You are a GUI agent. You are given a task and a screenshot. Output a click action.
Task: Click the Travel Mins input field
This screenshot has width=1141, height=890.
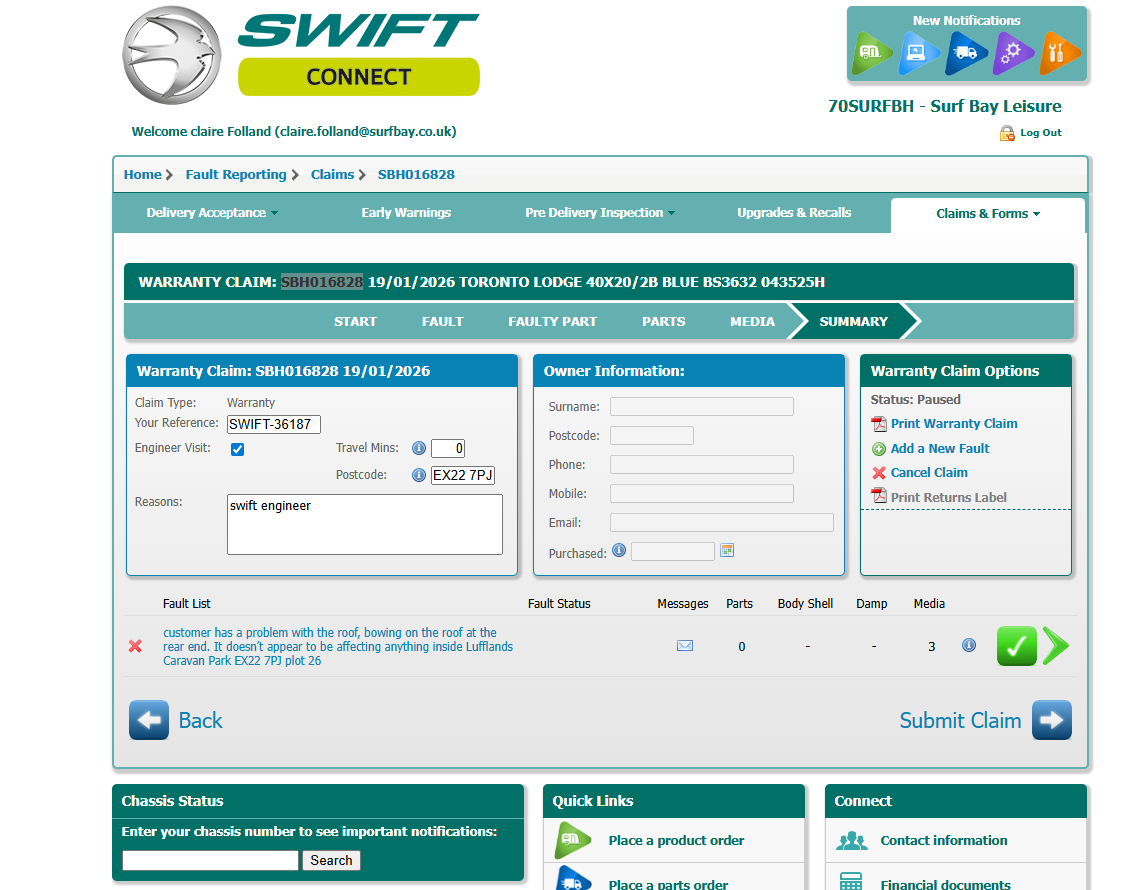point(448,448)
